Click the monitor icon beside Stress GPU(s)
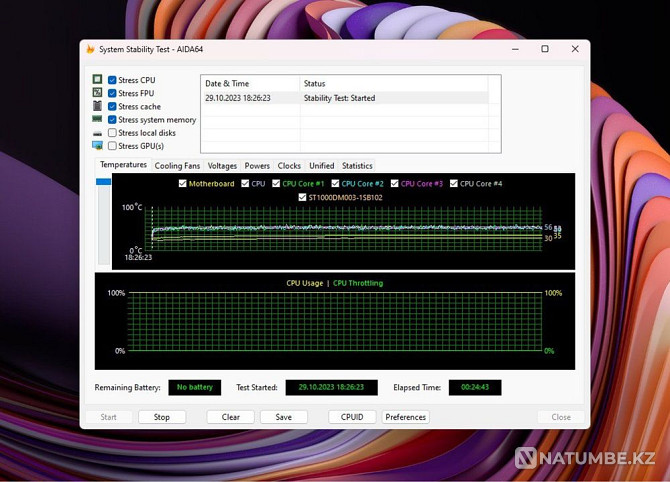The height and width of the screenshot is (482, 670). [97, 146]
